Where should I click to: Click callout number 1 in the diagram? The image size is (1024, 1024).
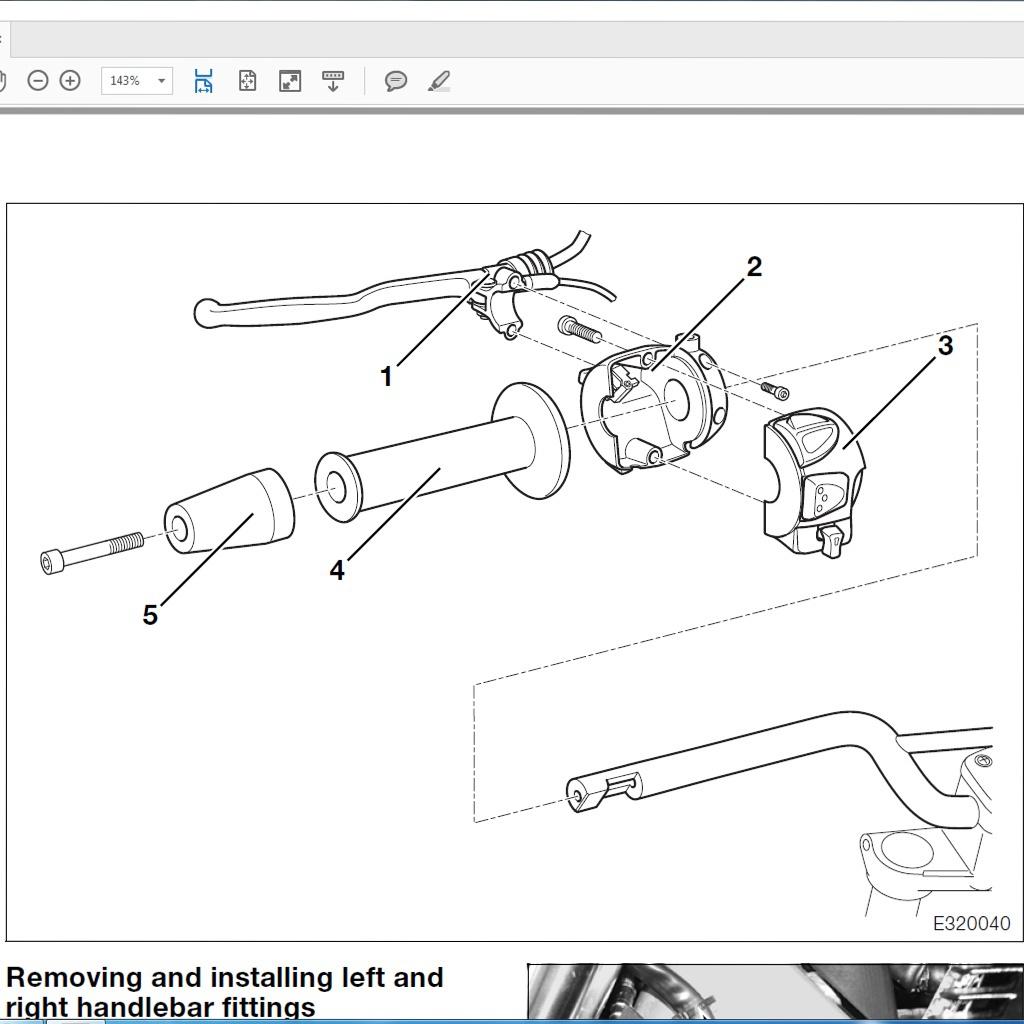coord(386,377)
